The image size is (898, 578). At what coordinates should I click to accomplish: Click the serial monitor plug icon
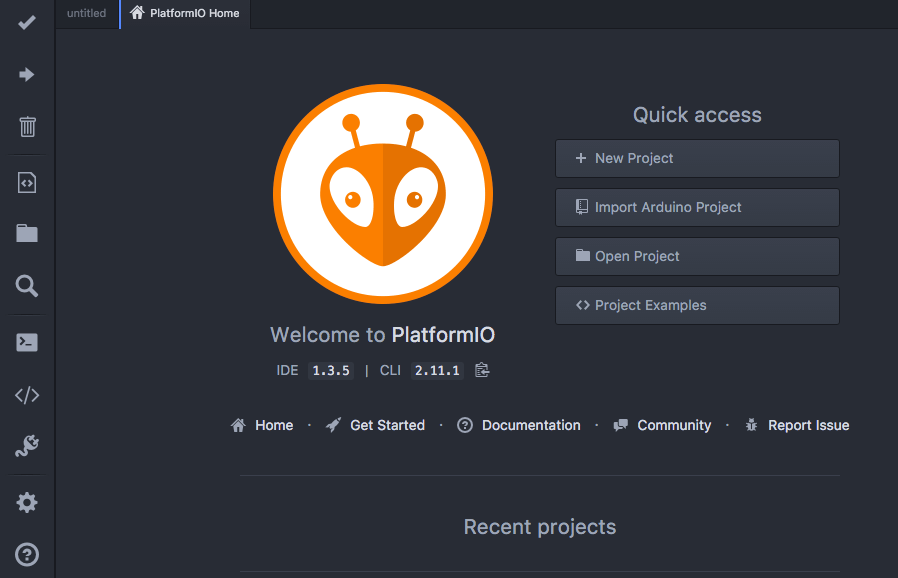[x=27, y=447]
